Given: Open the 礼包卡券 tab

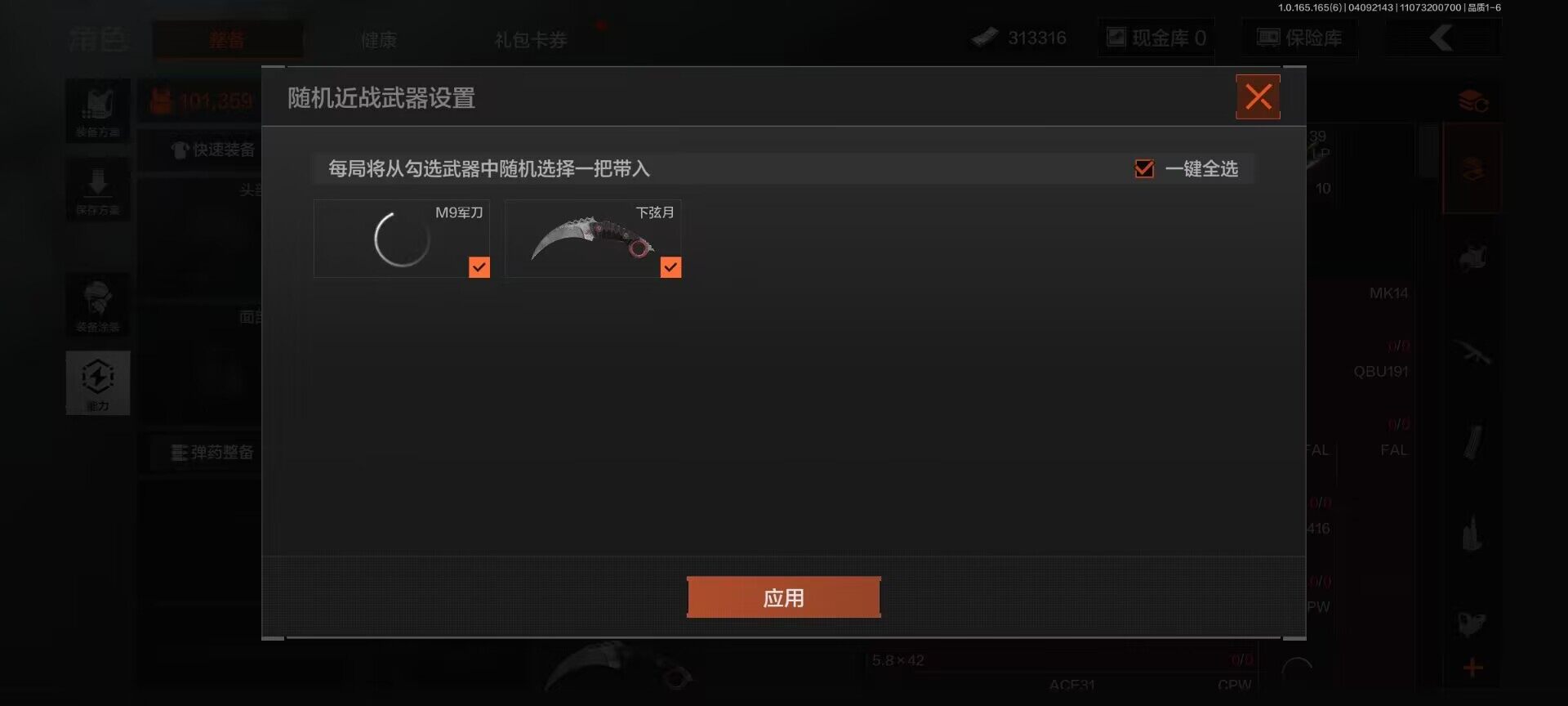Looking at the screenshot, I should click(531, 40).
